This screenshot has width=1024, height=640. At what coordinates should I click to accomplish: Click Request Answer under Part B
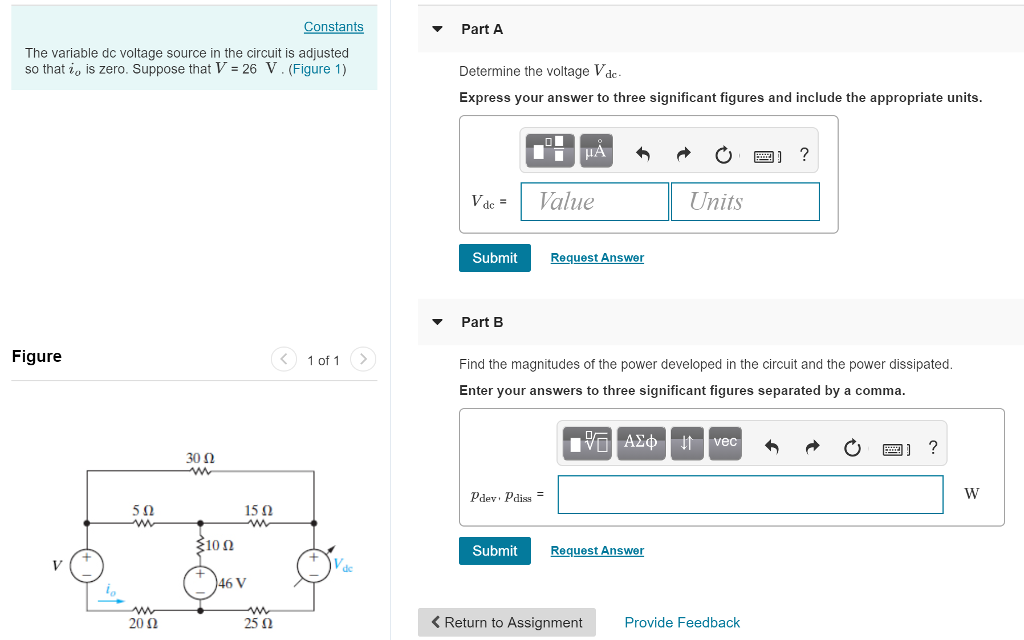tap(597, 550)
